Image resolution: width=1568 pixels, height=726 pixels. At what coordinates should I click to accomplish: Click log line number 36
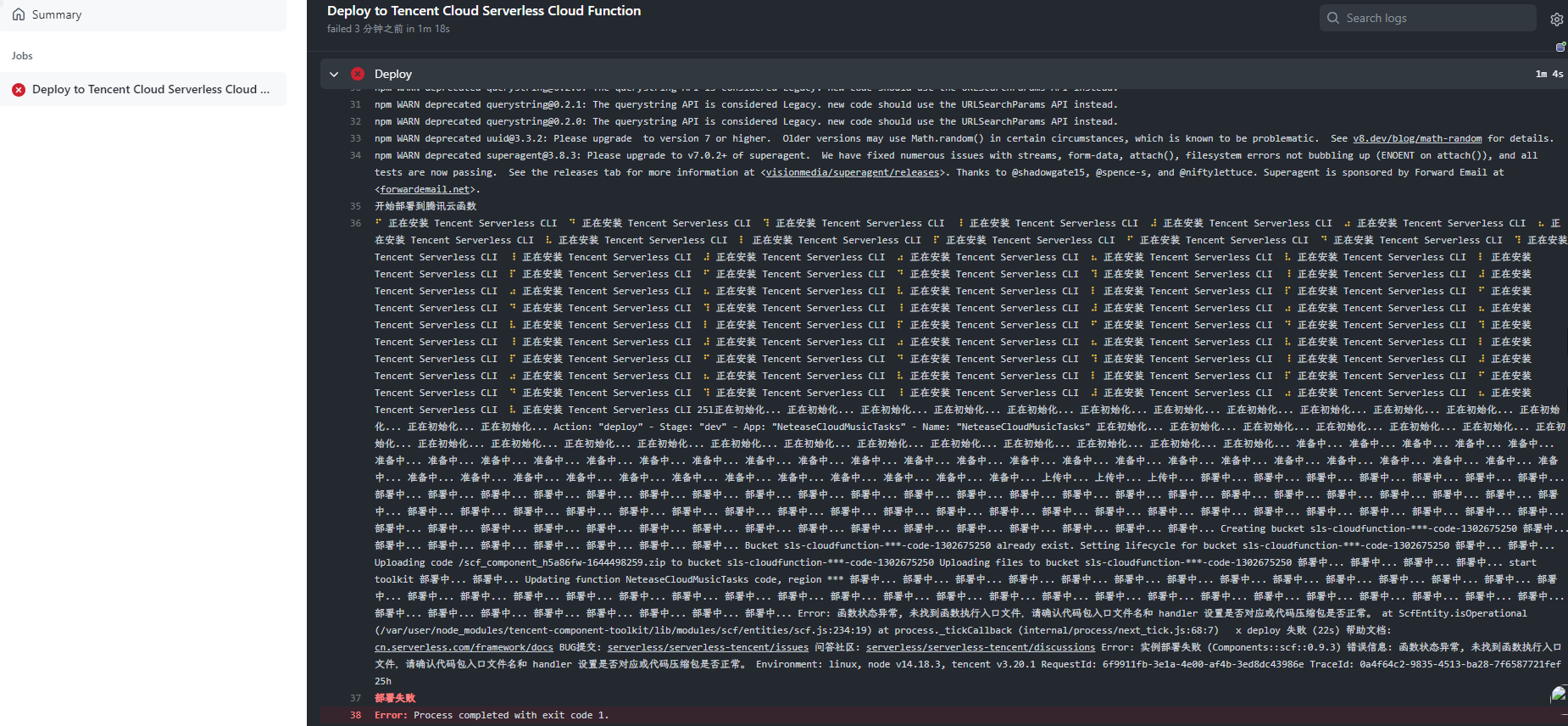pyautogui.click(x=355, y=223)
